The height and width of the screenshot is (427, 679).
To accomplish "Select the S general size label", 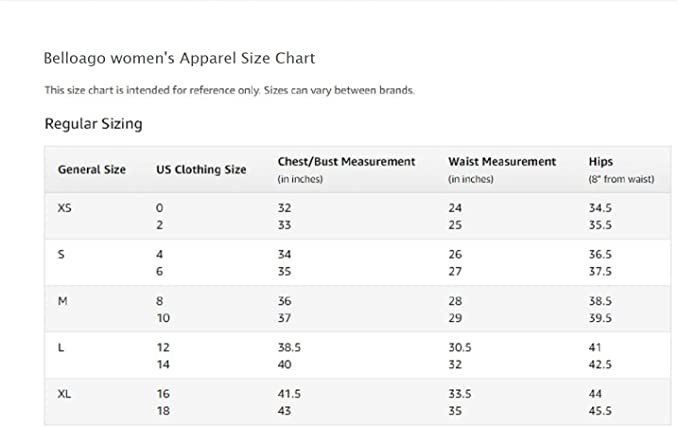I will pyautogui.click(x=61, y=254).
